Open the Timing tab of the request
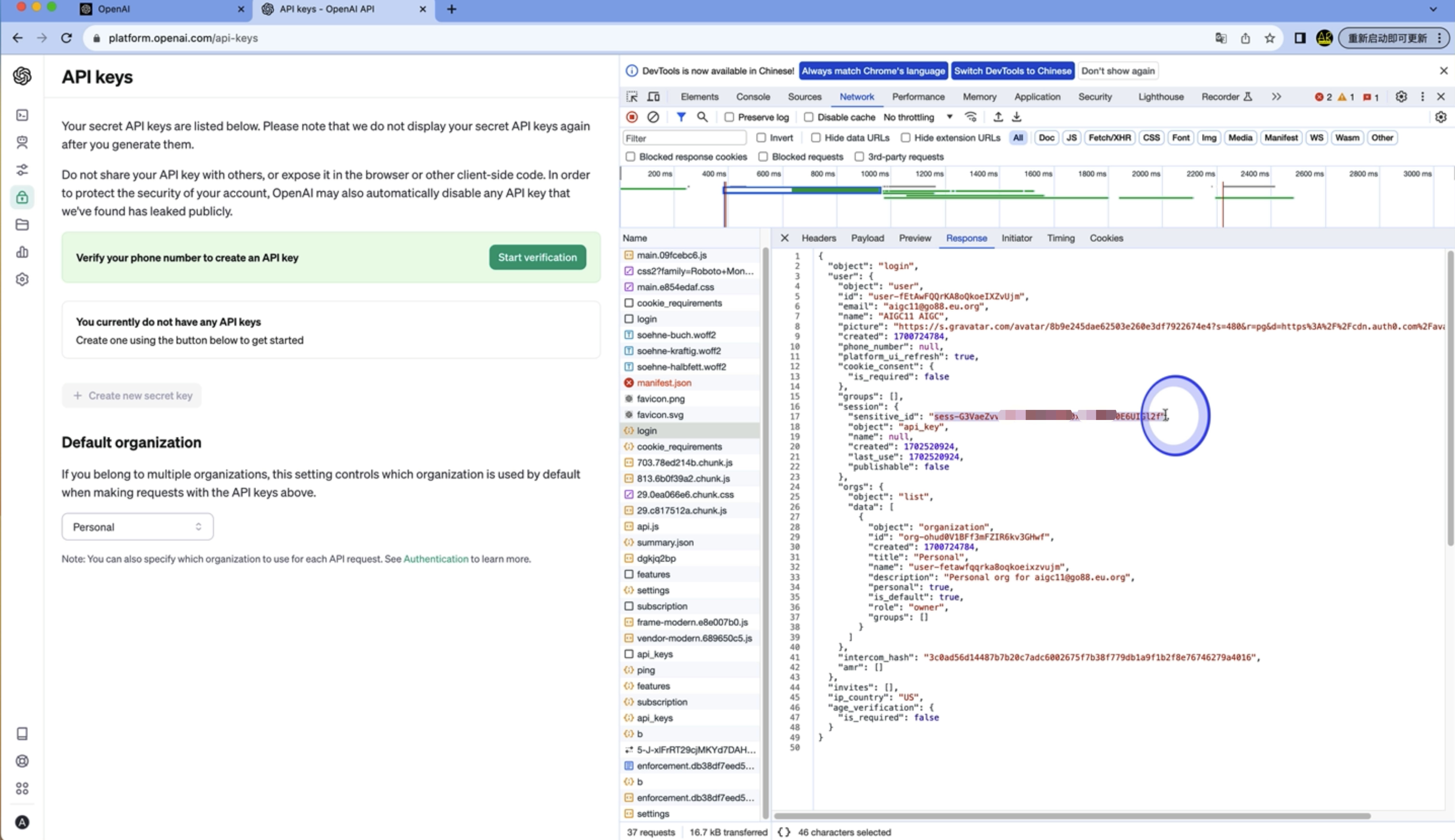 1060,238
